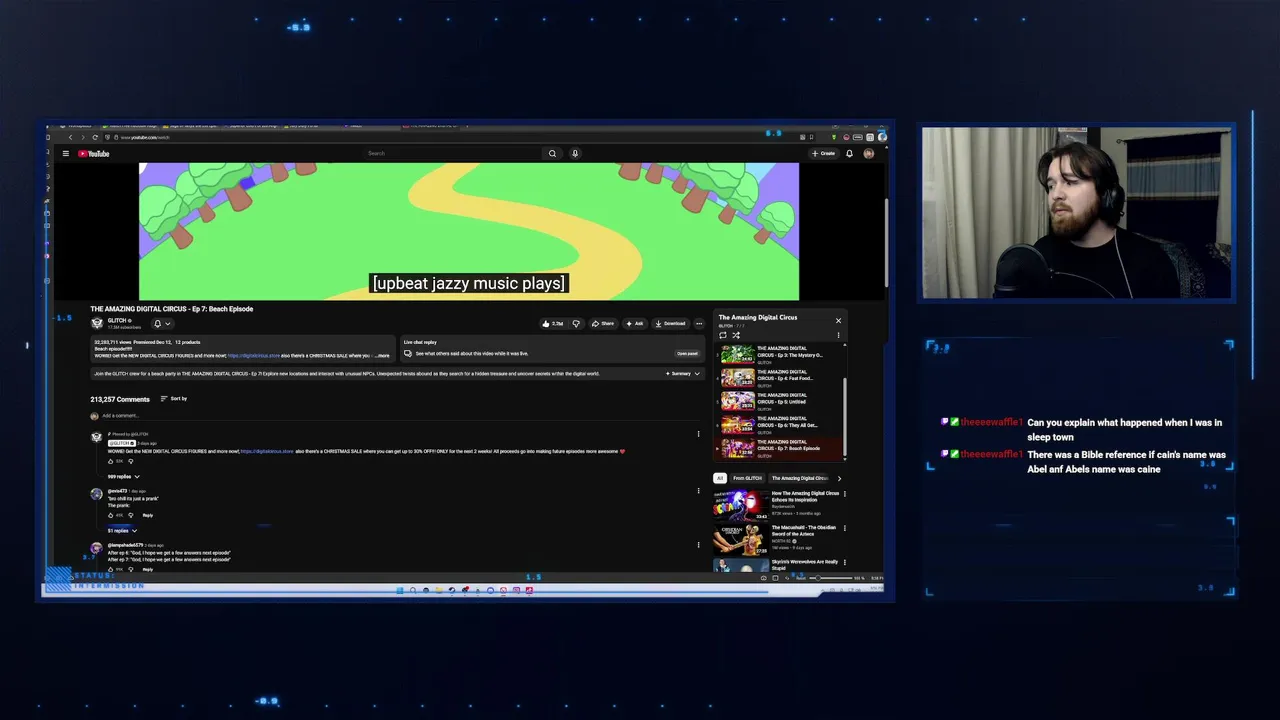Select Ep 7: Beach Episode in playlist
This screenshot has height=720, width=1280.
point(779,447)
